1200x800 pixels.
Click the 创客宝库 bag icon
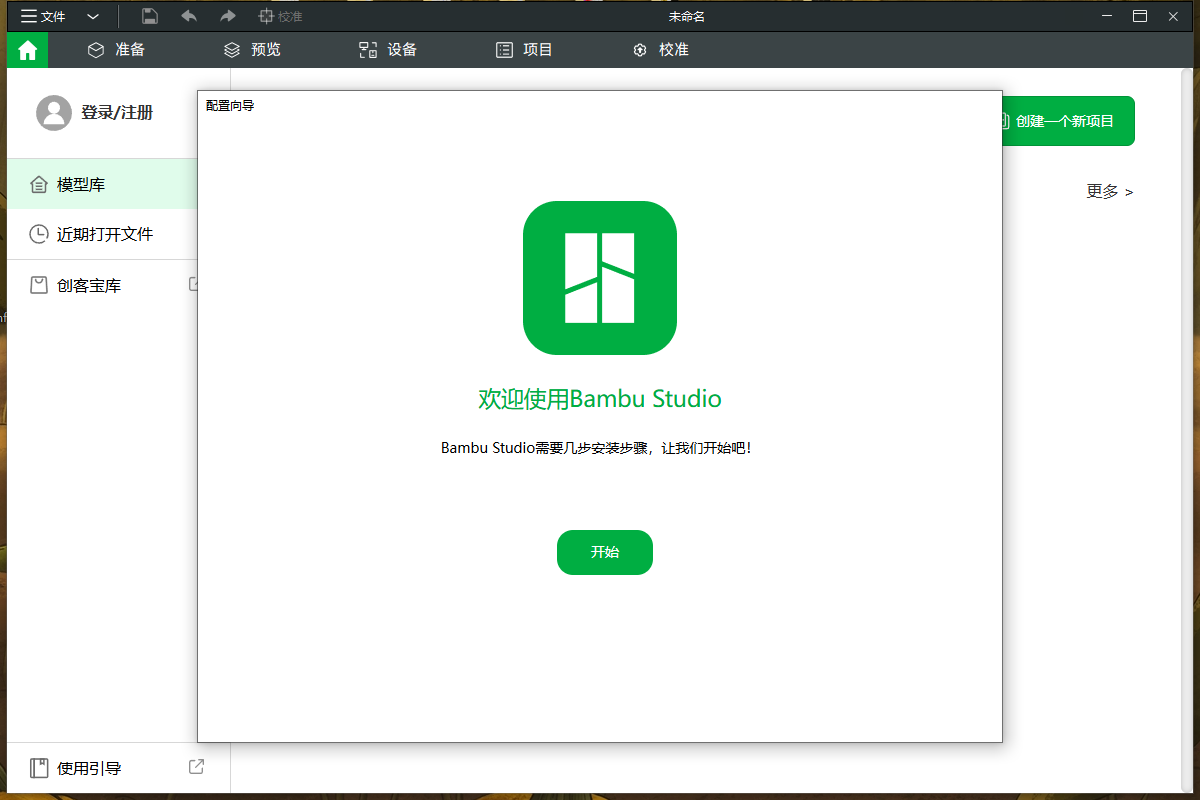tap(39, 285)
